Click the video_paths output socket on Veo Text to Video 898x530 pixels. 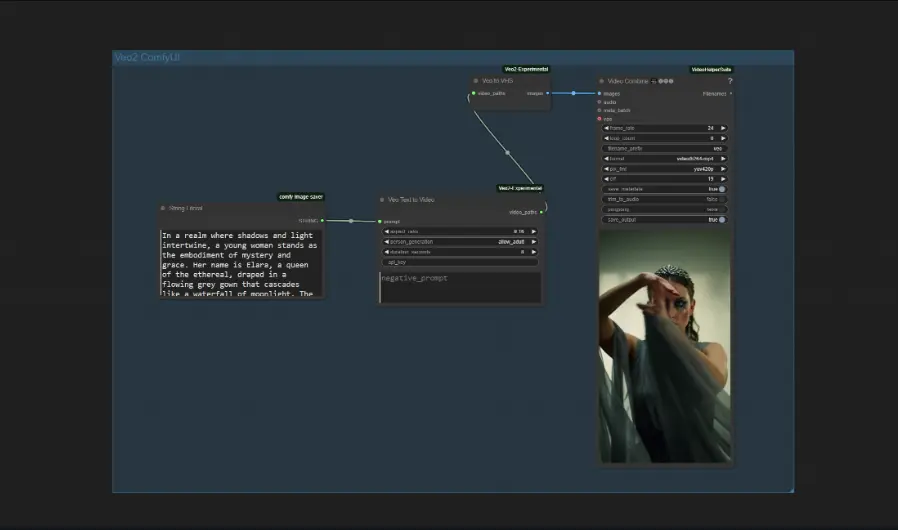tap(541, 212)
